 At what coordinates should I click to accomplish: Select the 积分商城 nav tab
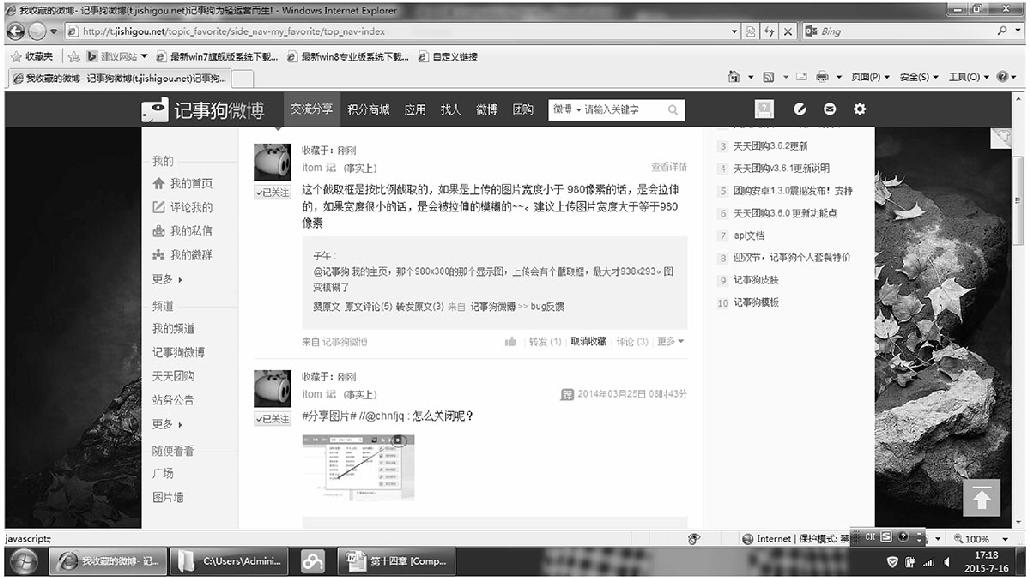[369, 110]
